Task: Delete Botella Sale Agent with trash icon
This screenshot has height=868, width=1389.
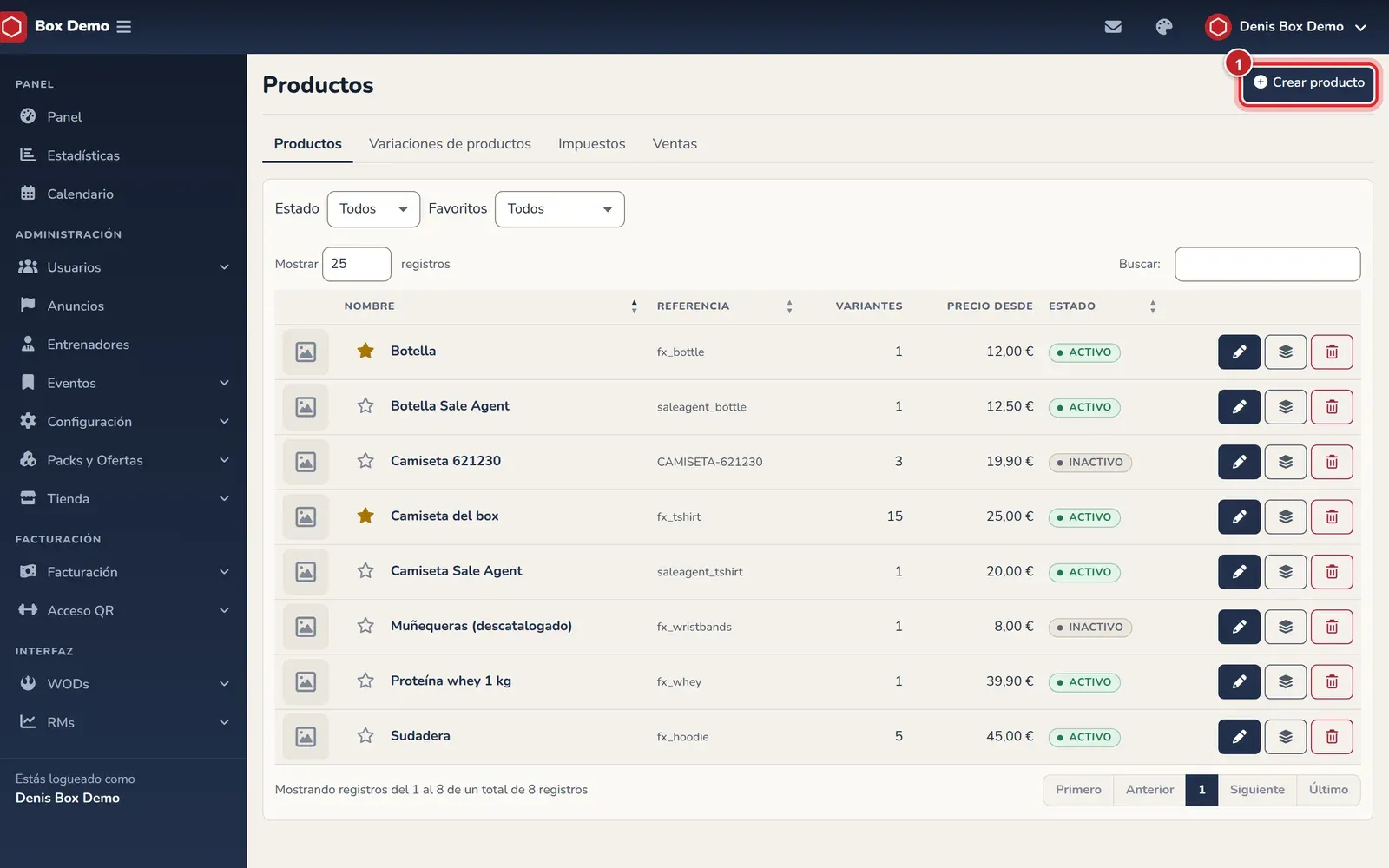Action: tap(1332, 407)
